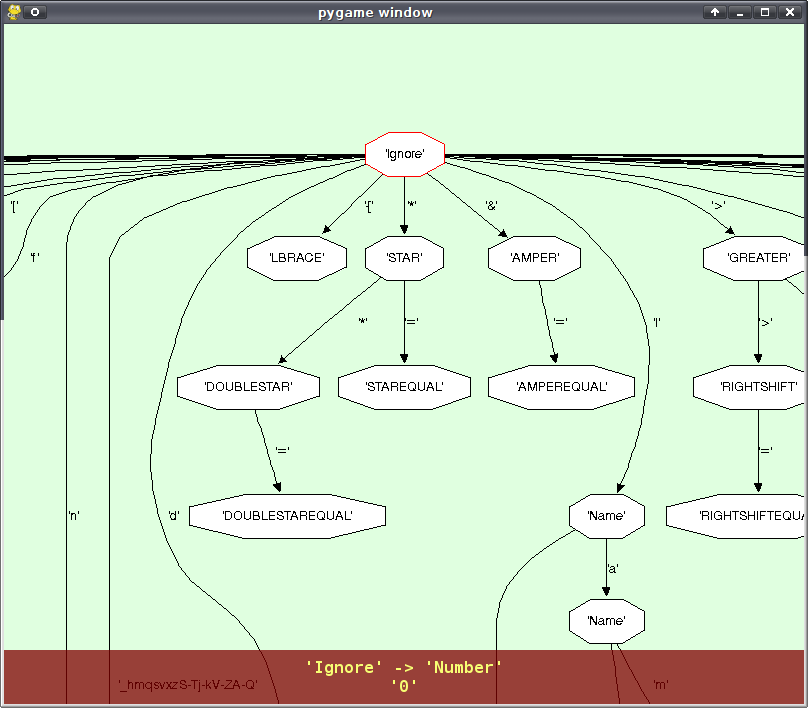Viewport: 808px width, 708px height.
Task: Click the '&' edge label to AMPER
Action: pyautogui.click(x=492, y=206)
